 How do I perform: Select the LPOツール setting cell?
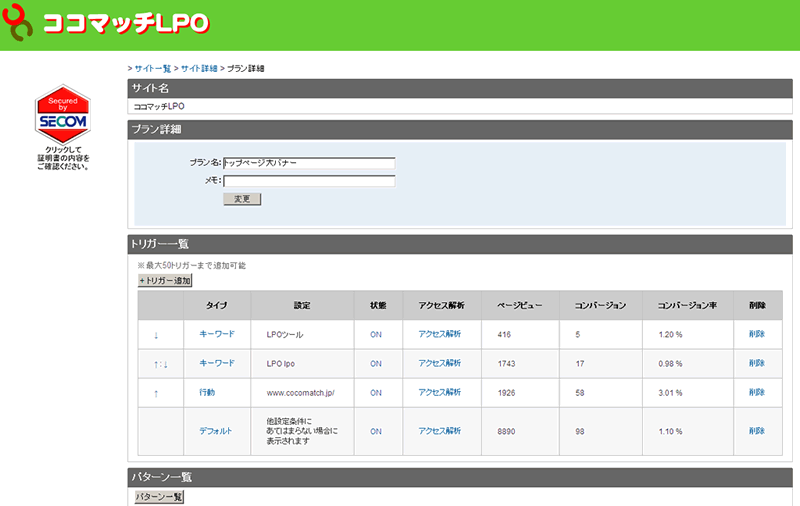pyautogui.click(x=302, y=335)
